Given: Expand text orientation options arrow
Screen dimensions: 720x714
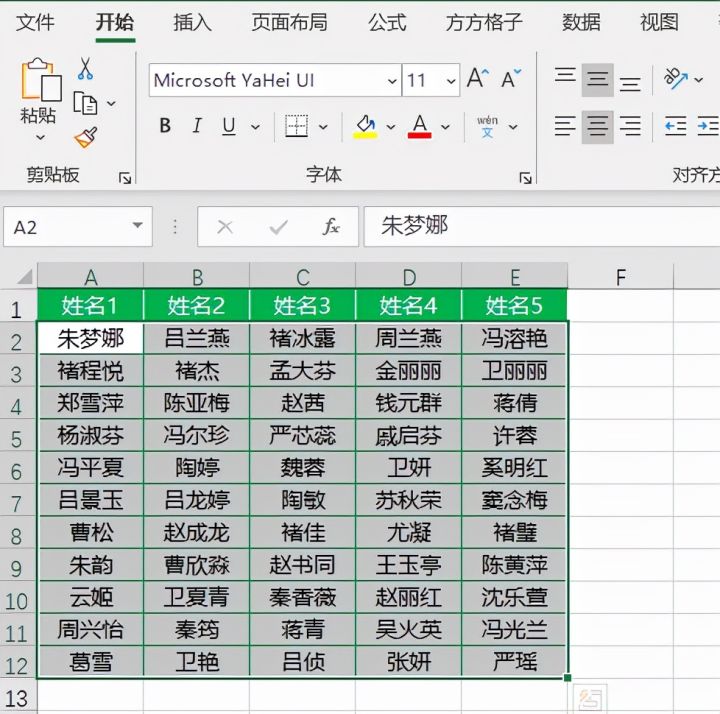Looking at the screenshot, I should click(x=698, y=79).
